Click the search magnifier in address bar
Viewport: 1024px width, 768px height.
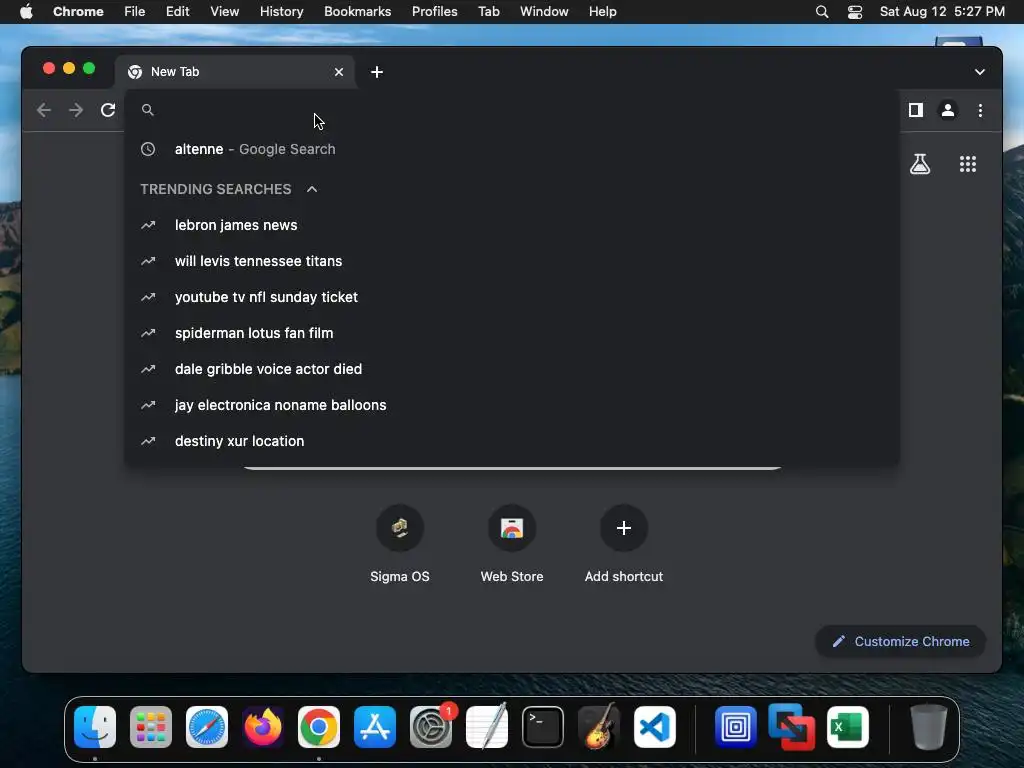click(148, 110)
